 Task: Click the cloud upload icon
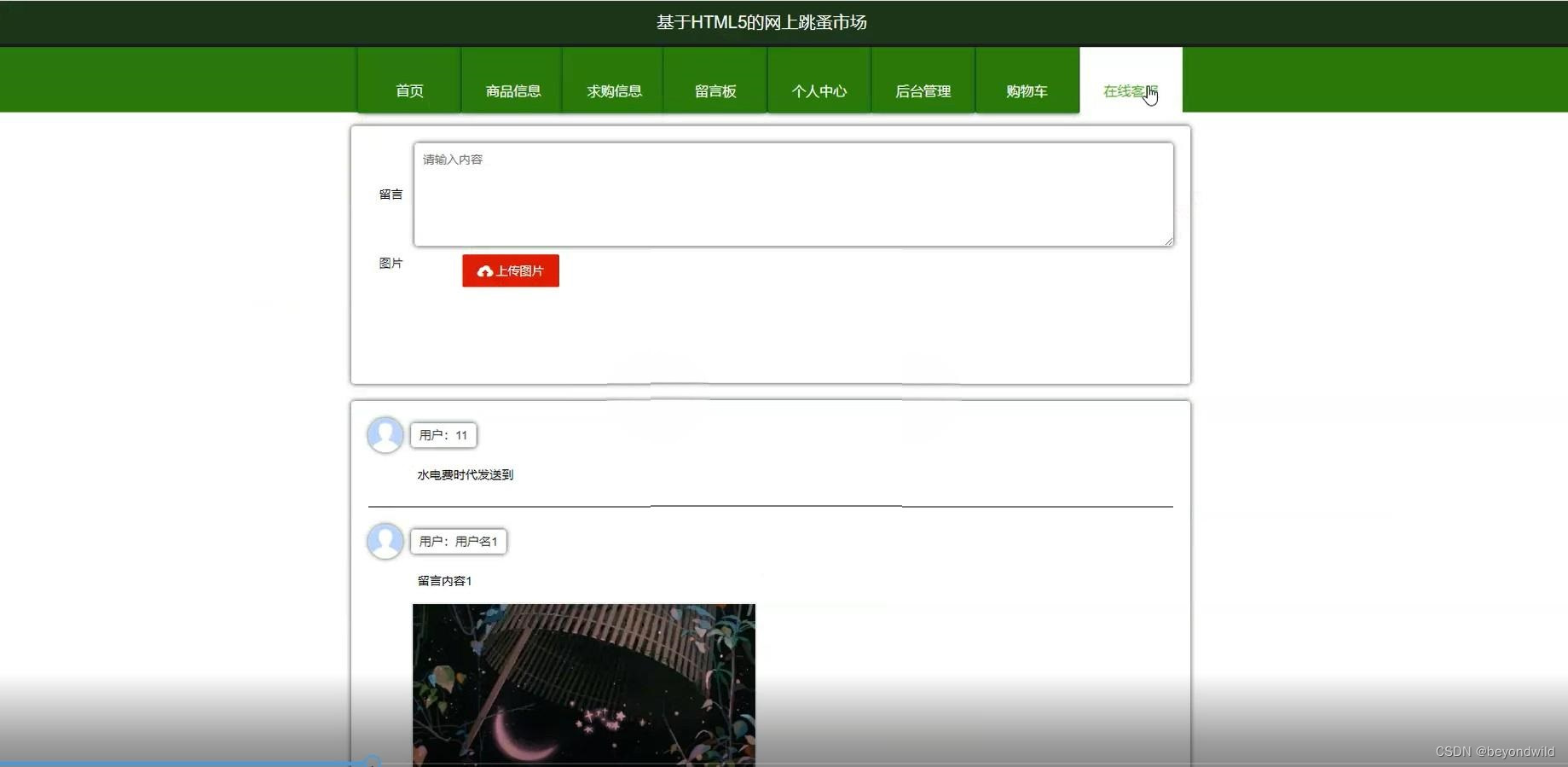[x=485, y=271]
